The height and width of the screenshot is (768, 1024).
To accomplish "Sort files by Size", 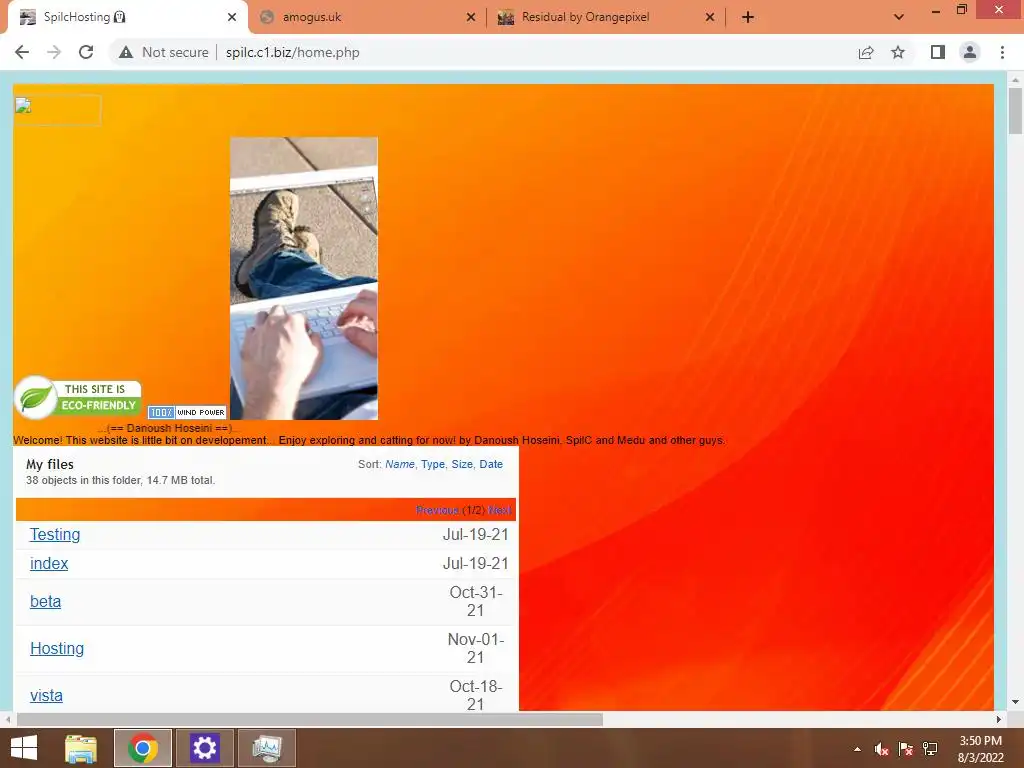I will pos(462,464).
